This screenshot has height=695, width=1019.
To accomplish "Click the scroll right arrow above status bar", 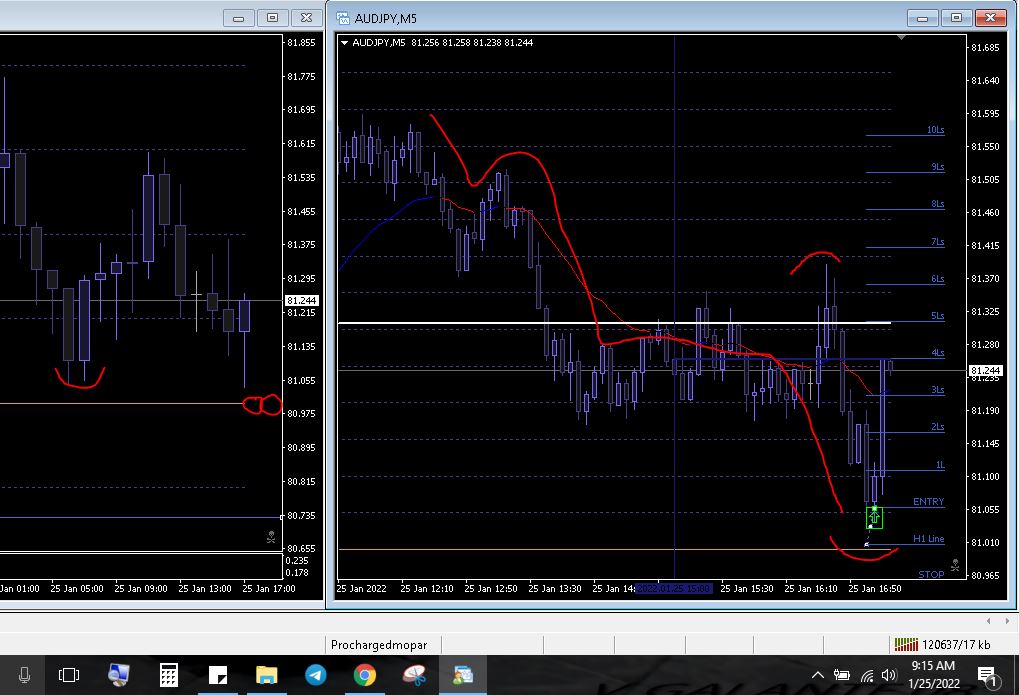I will (1004, 621).
